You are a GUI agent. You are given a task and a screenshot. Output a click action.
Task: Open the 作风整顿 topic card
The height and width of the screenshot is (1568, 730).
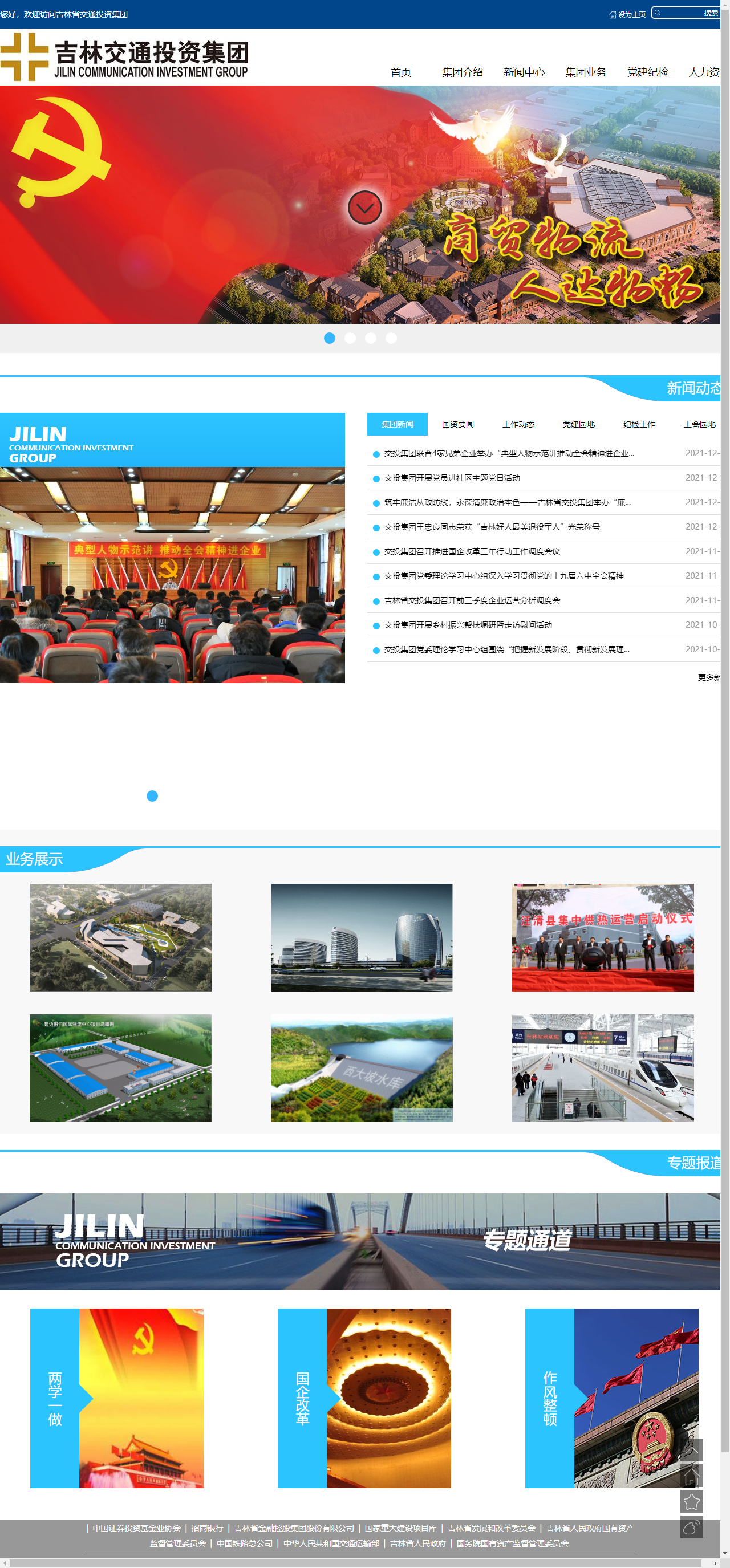coord(612,1398)
